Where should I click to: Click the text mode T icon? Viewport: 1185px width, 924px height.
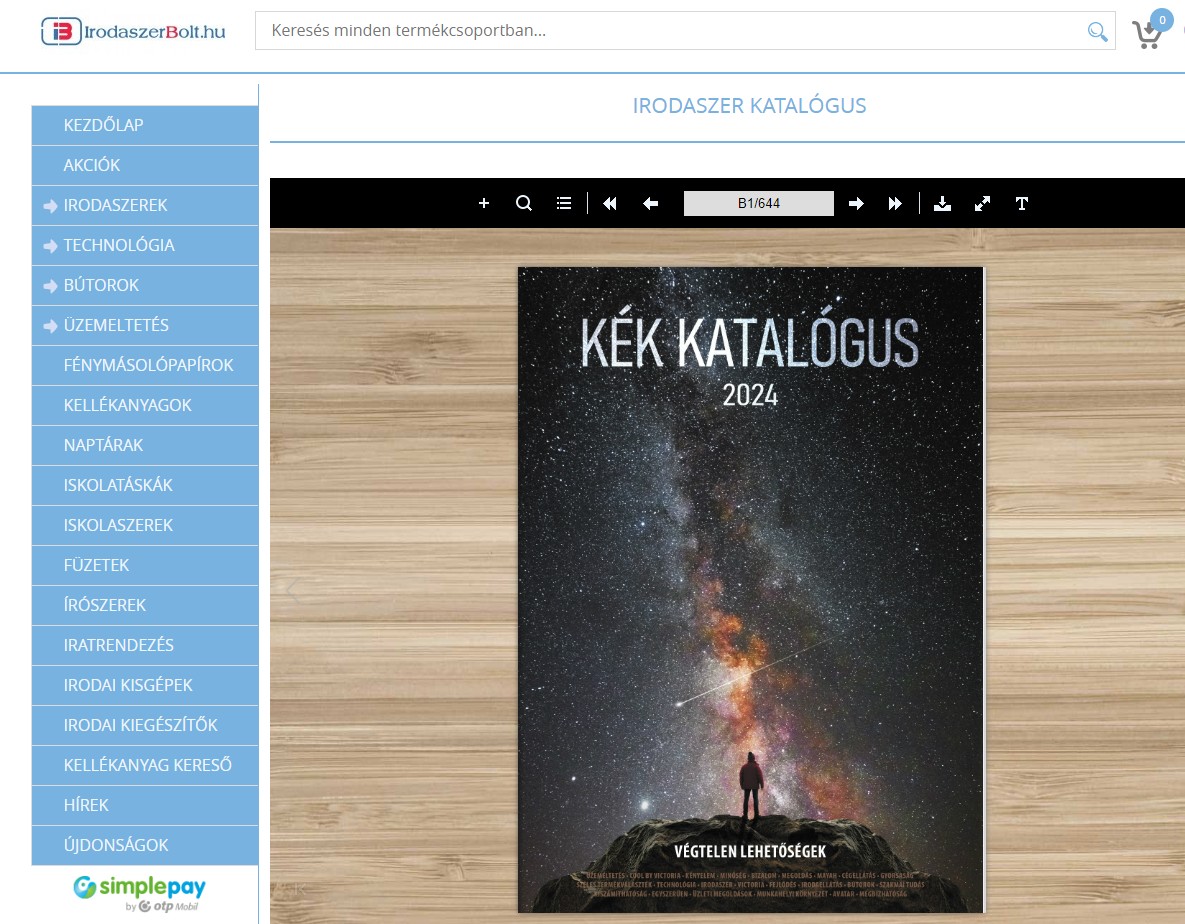(1022, 203)
